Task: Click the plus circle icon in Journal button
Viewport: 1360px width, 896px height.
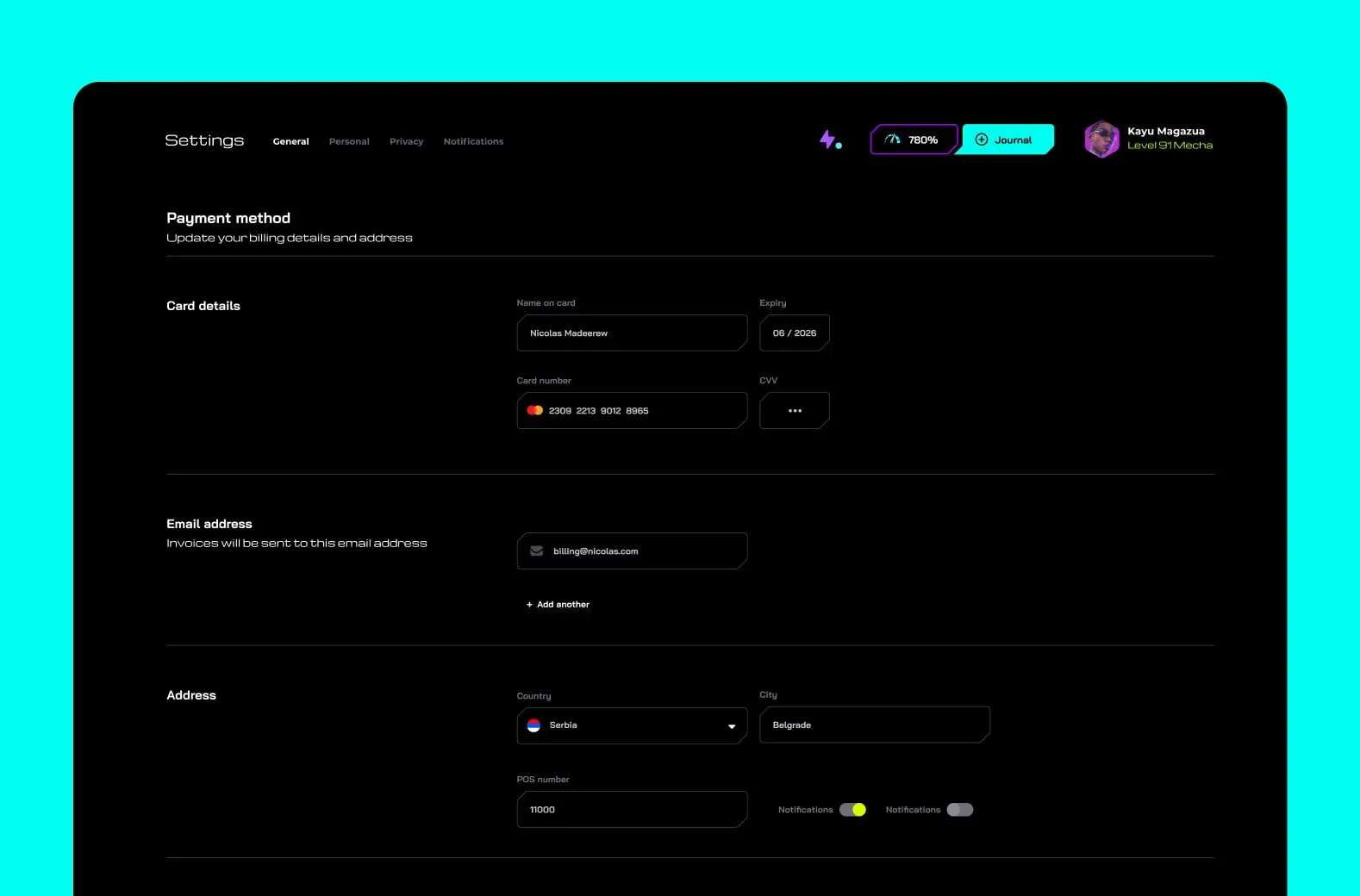Action: pos(981,140)
